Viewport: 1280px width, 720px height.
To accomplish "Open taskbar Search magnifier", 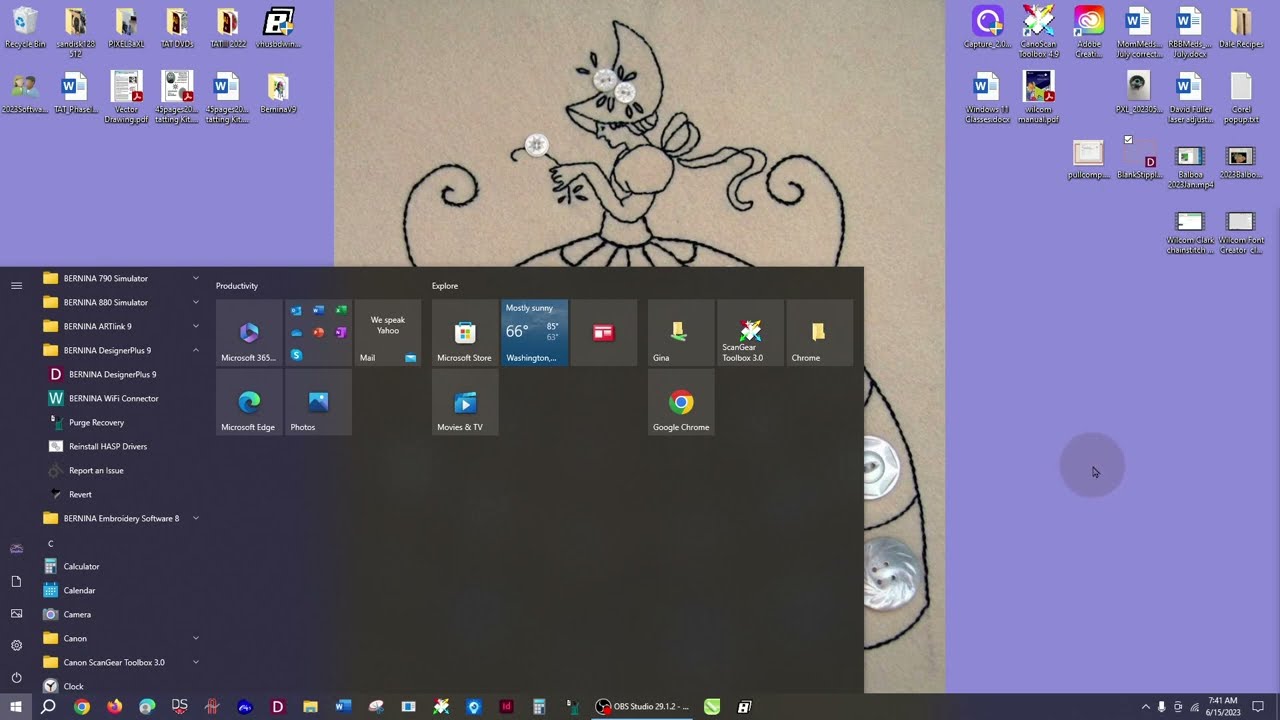I will (48, 707).
